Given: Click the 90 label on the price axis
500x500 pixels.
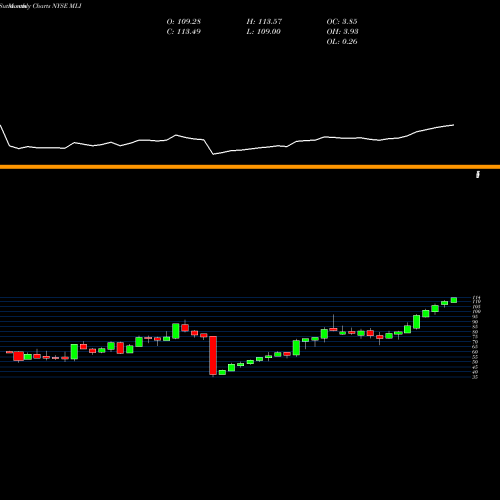Looking at the screenshot, I should coord(475,322).
